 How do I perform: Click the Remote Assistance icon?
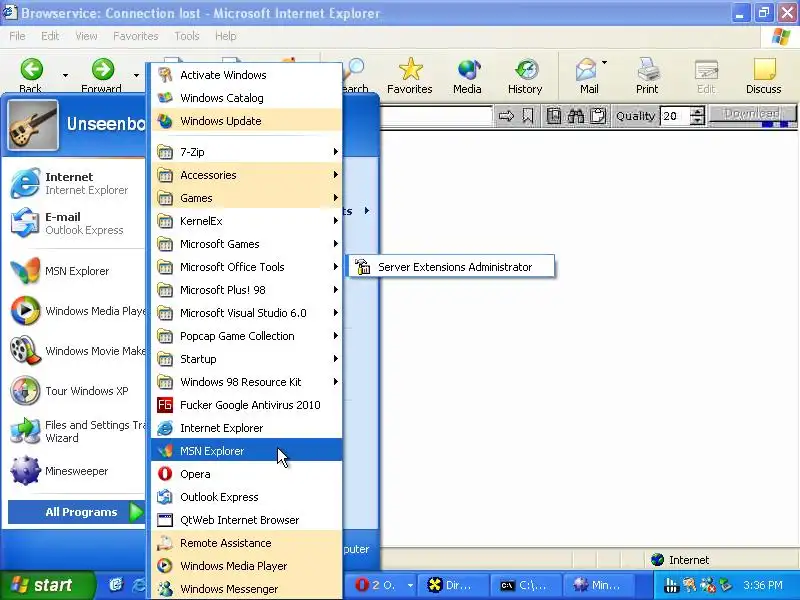[165, 543]
